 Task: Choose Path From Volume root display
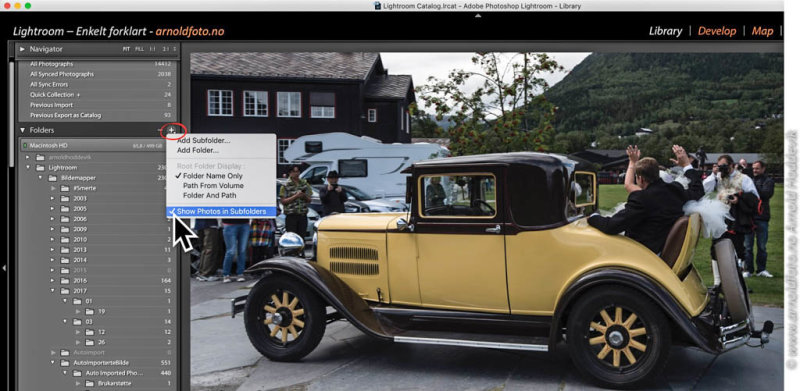pyautogui.click(x=213, y=185)
